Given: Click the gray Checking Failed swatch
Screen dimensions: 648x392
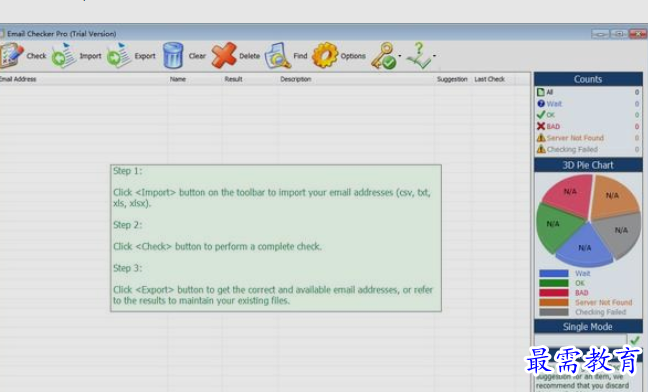Looking at the screenshot, I should point(554,312).
